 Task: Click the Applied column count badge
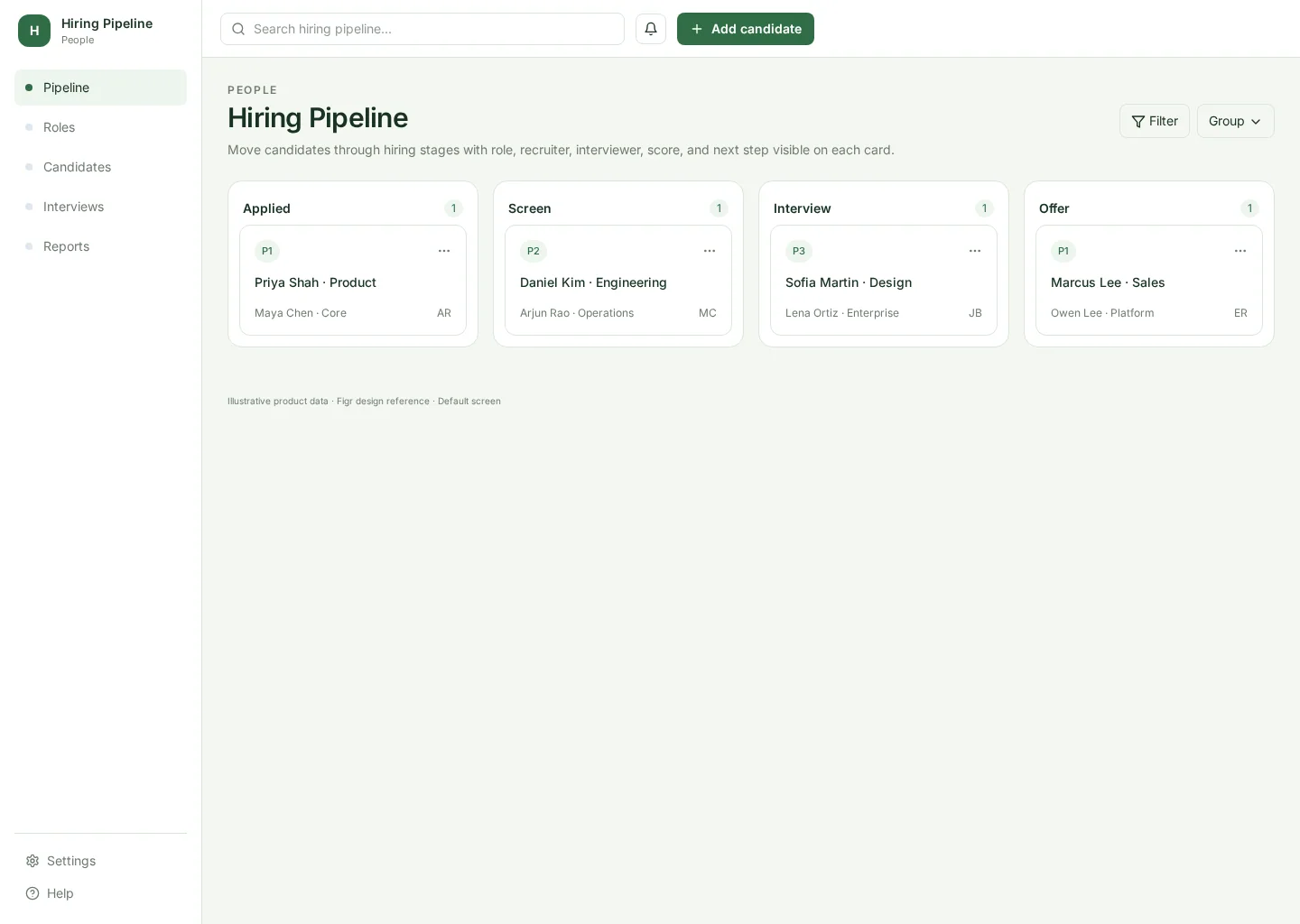pyautogui.click(x=453, y=208)
